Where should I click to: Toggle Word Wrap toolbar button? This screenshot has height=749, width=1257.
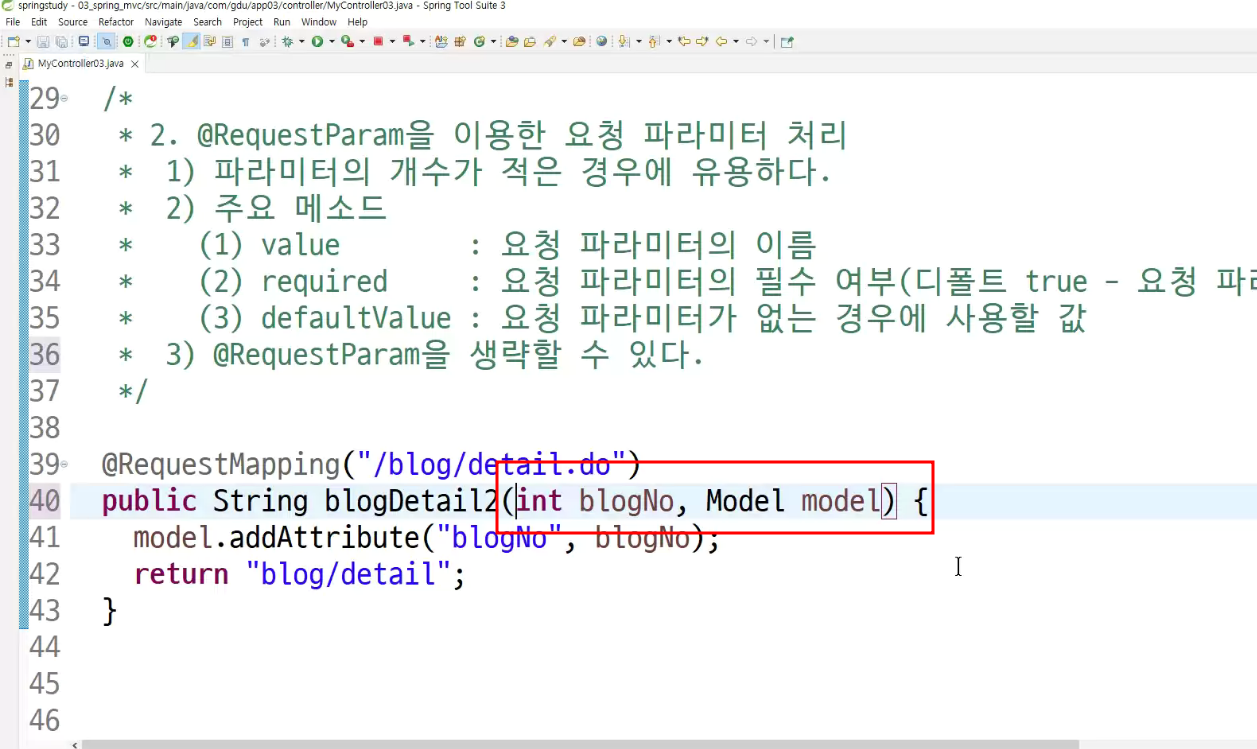tap(210, 42)
